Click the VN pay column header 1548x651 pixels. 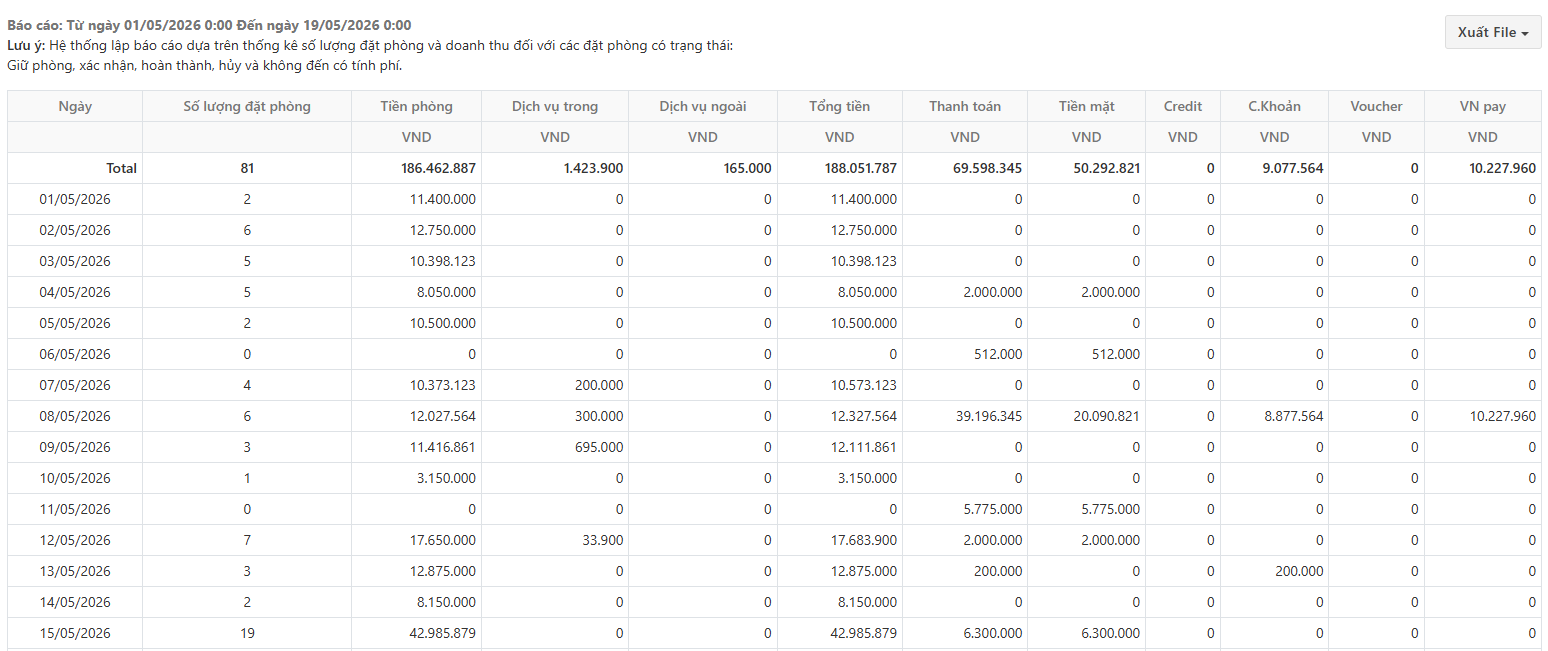pyautogui.click(x=1483, y=106)
